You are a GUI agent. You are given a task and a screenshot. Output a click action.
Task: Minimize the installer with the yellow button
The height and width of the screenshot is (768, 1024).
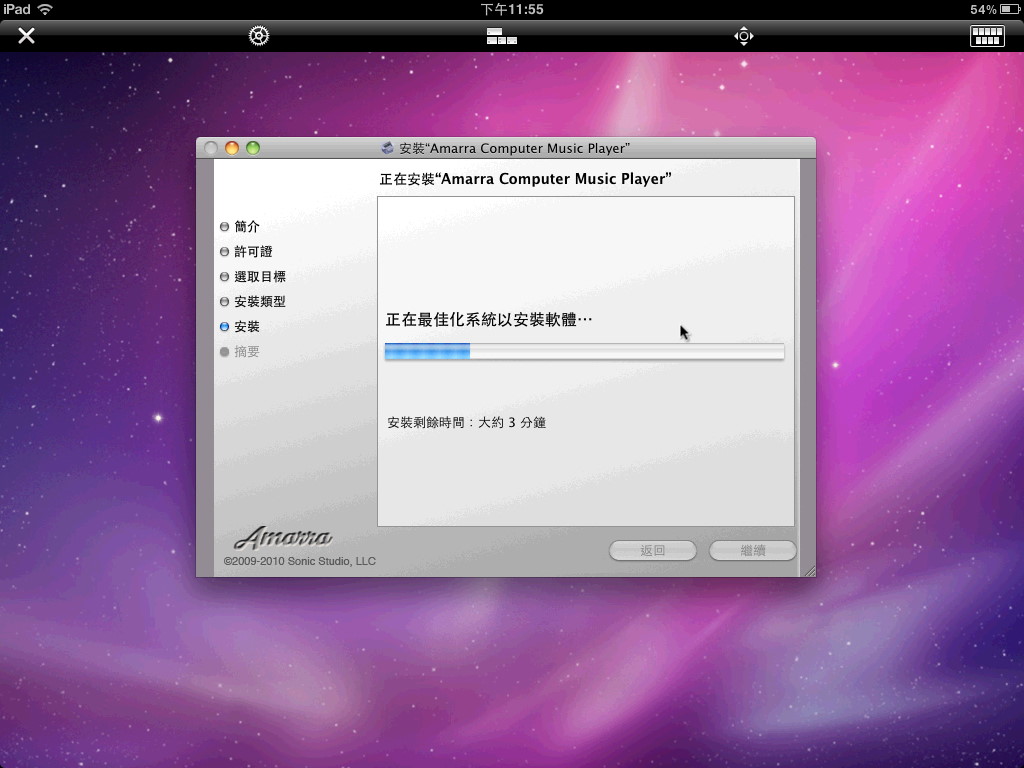(x=232, y=148)
